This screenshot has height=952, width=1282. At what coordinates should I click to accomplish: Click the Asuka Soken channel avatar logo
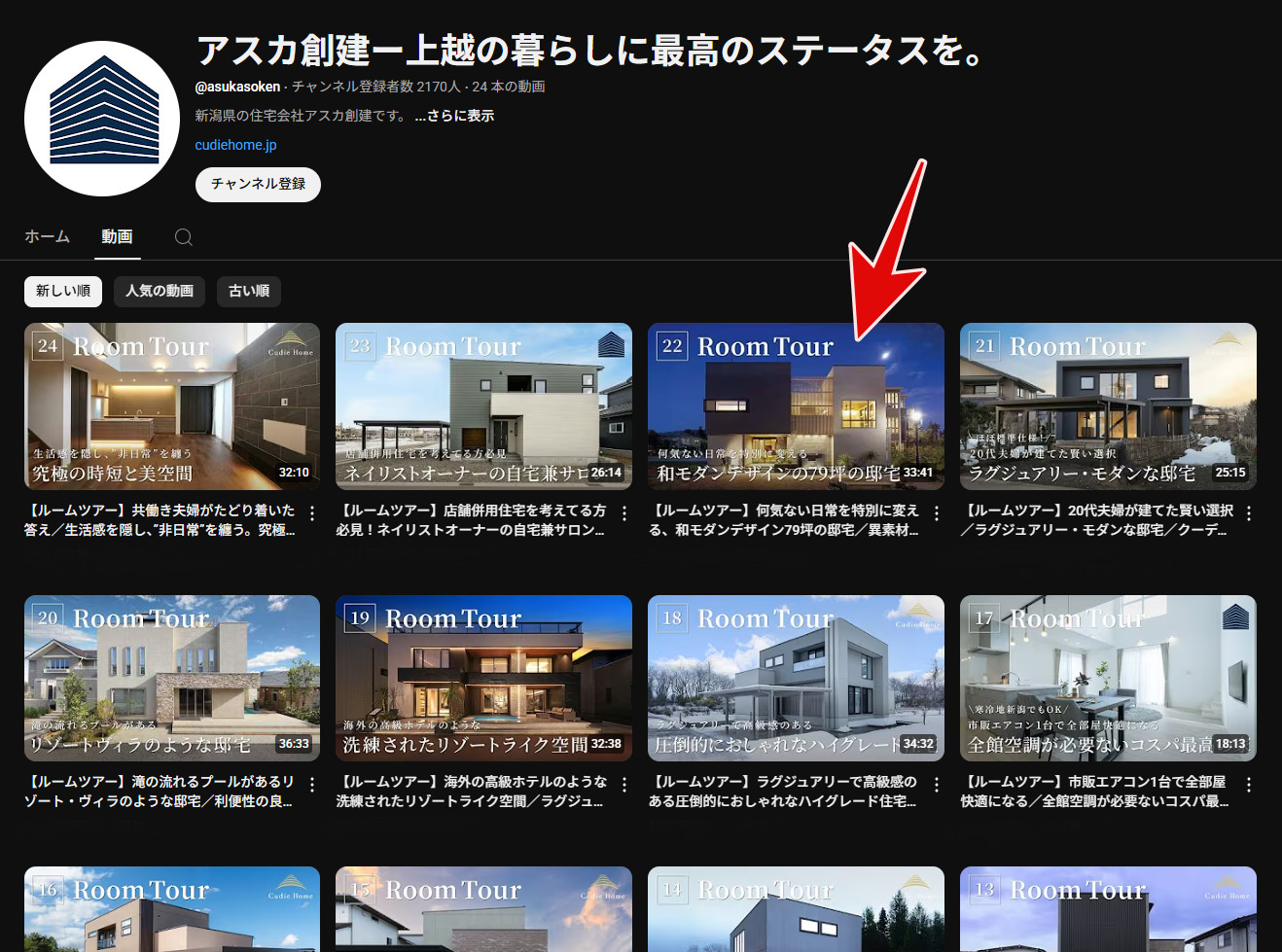102,119
